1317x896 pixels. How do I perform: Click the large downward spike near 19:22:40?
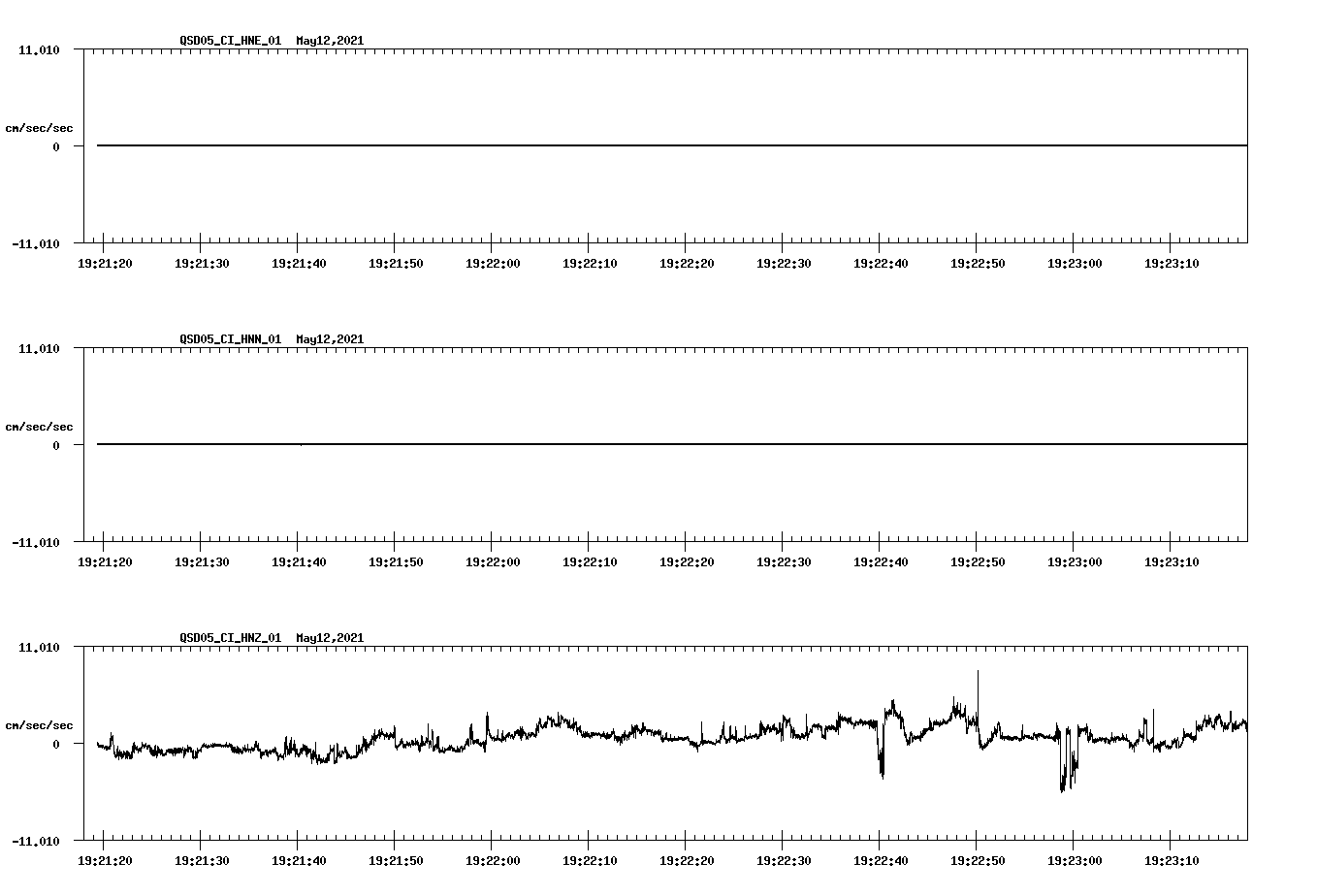click(881, 766)
